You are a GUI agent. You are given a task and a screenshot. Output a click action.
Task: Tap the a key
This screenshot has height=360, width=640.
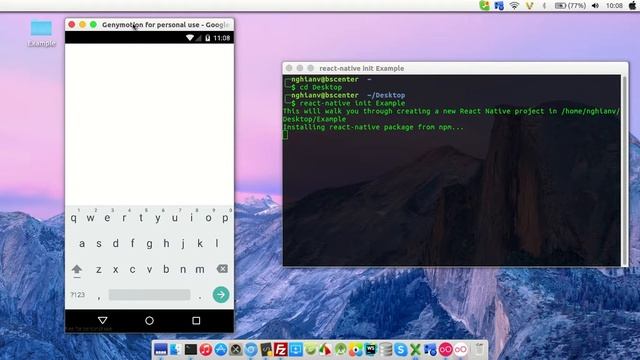pyautogui.click(x=82, y=244)
